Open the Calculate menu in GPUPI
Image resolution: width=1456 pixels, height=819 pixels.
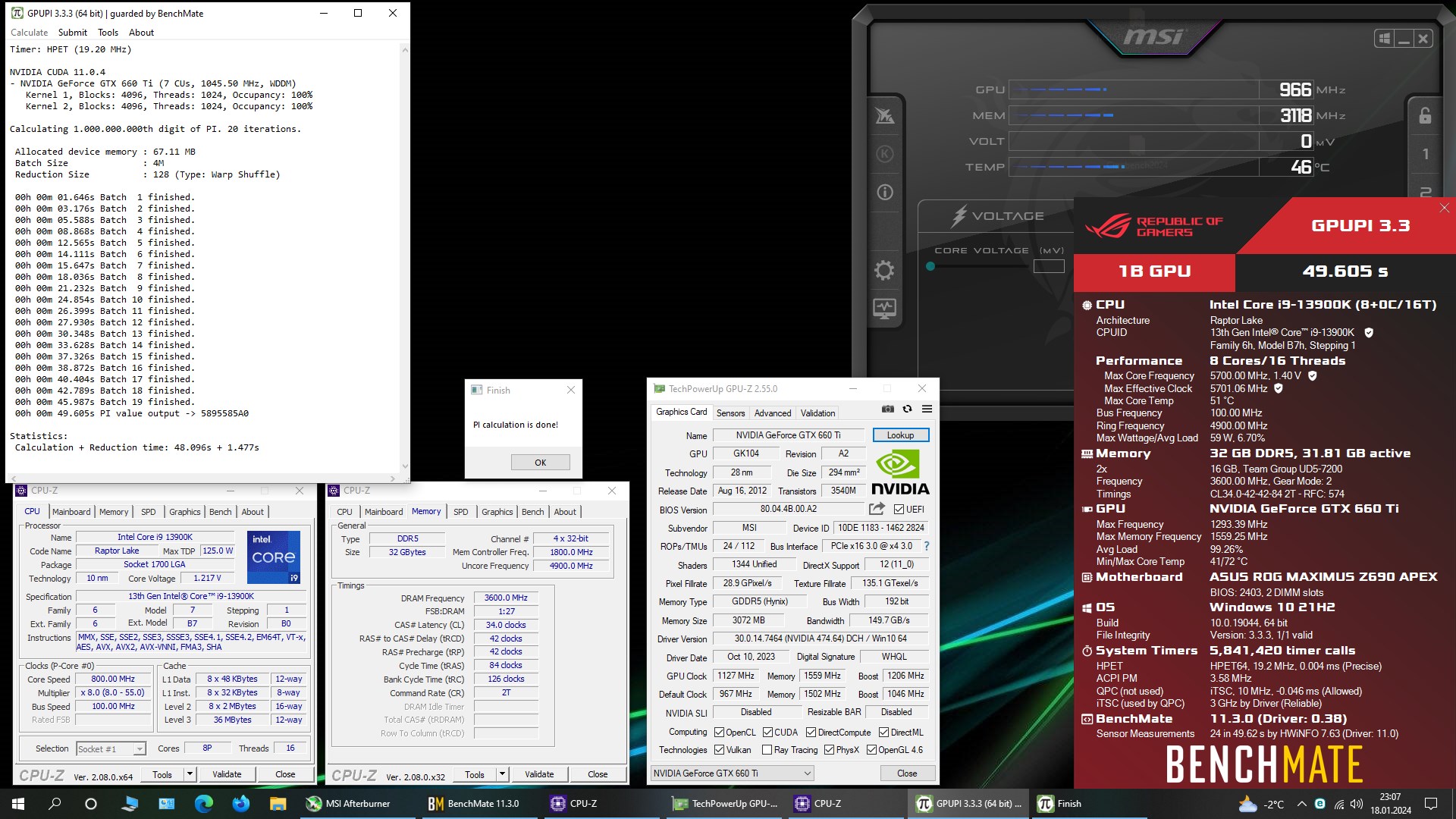(29, 33)
